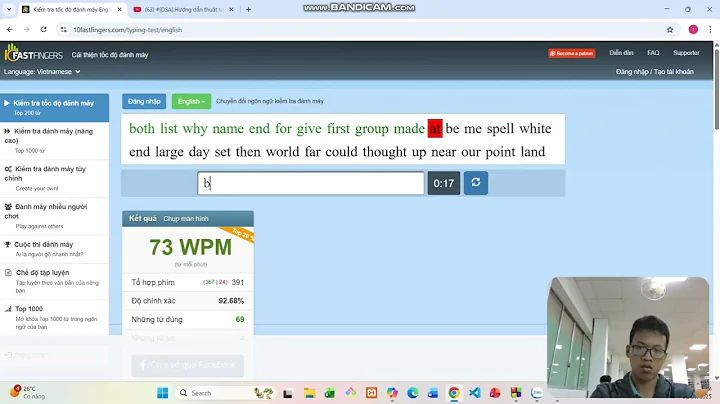Screen dimensions: 720x404
Task: Open Copilot from taskbar
Action: pos(392,393)
